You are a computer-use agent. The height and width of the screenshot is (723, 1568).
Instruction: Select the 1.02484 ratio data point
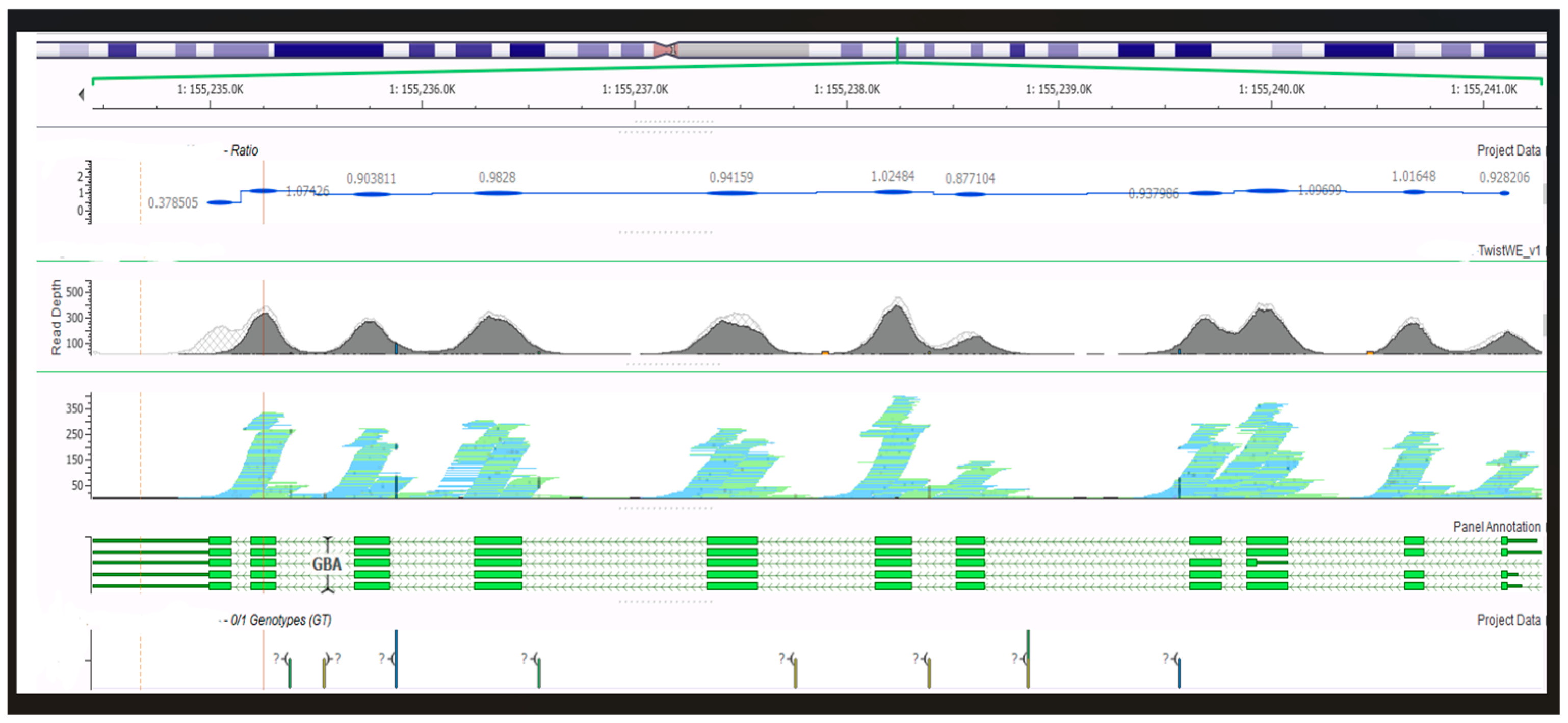click(x=893, y=192)
